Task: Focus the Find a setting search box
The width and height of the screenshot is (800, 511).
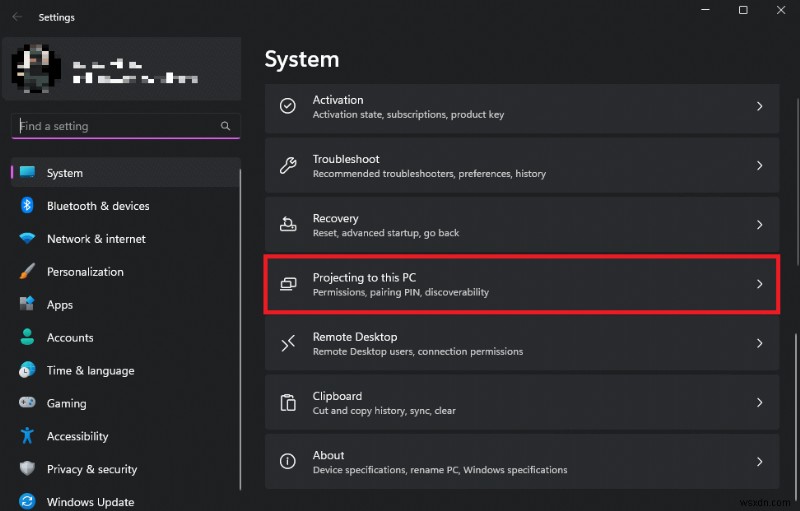Action: (x=126, y=126)
